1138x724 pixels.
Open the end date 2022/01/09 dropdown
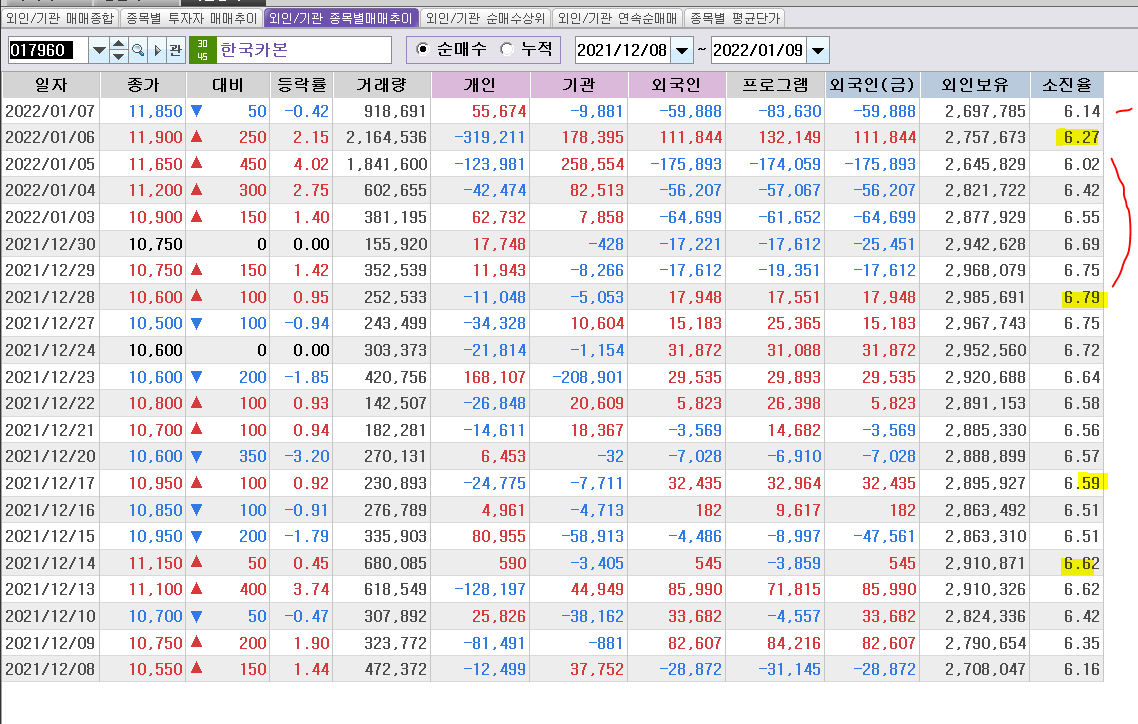[818, 50]
